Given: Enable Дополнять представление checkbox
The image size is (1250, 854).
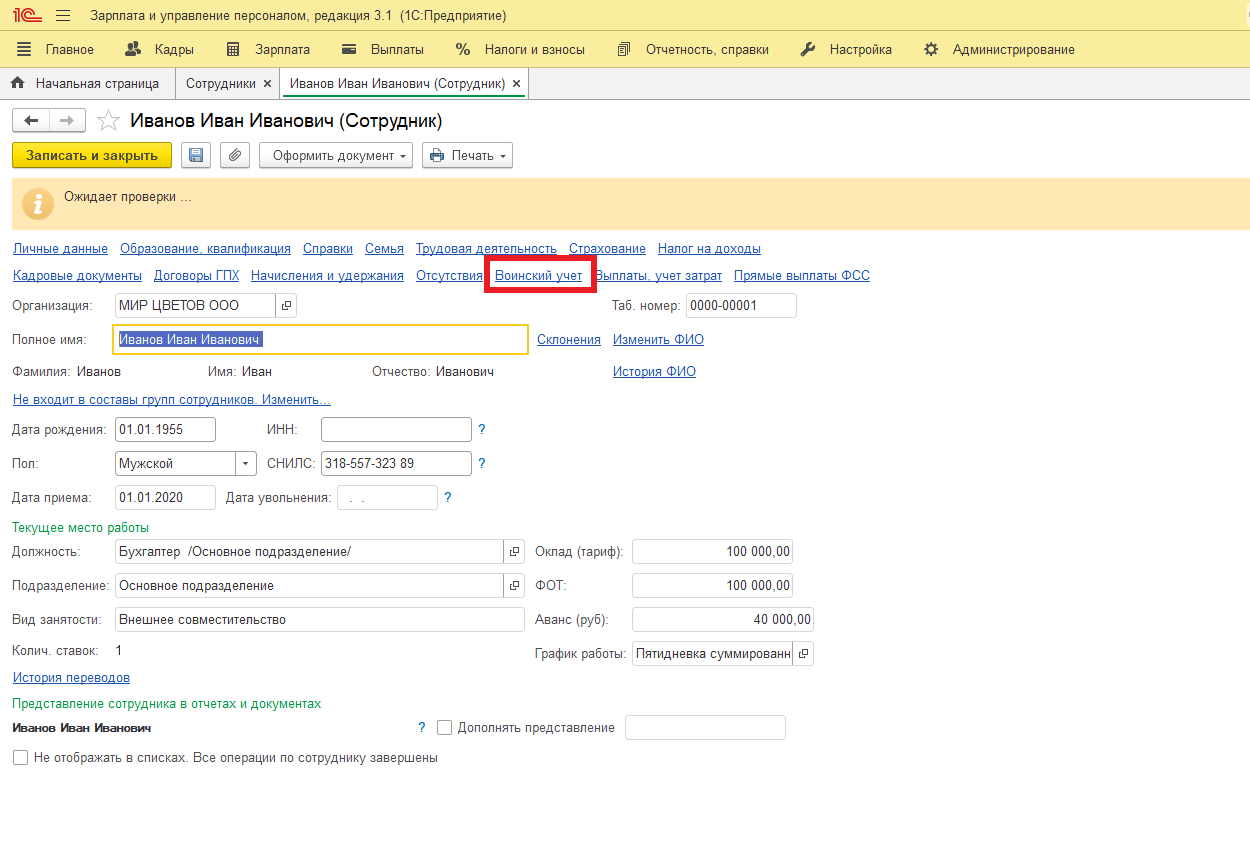Looking at the screenshot, I should pos(445,728).
